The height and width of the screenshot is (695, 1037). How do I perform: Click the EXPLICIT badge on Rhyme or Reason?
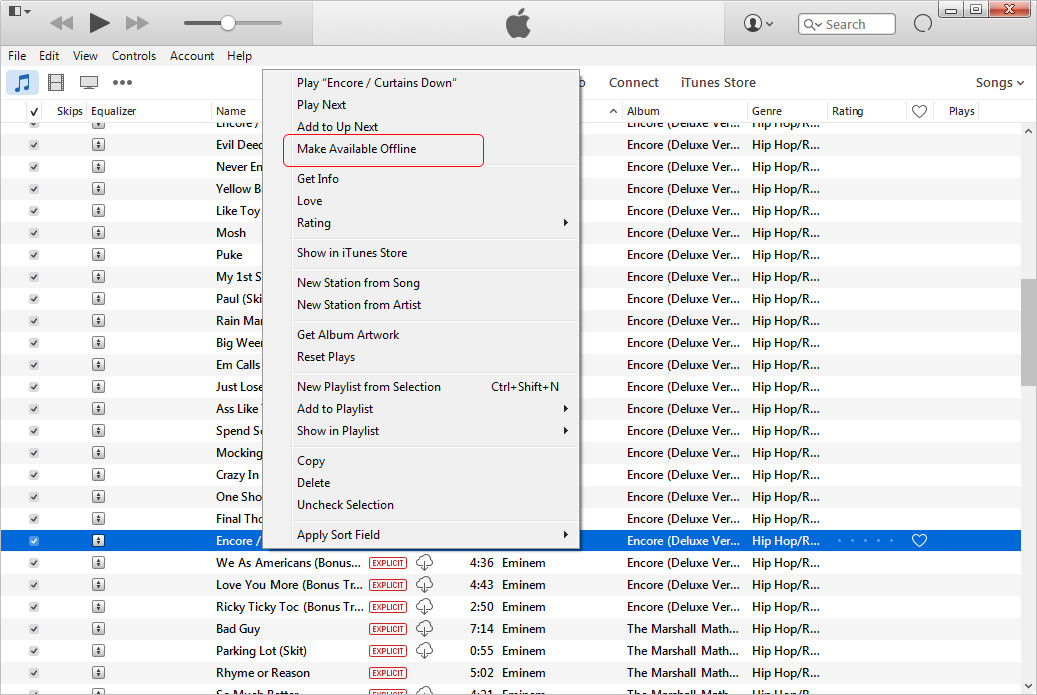[x=388, y=673]
